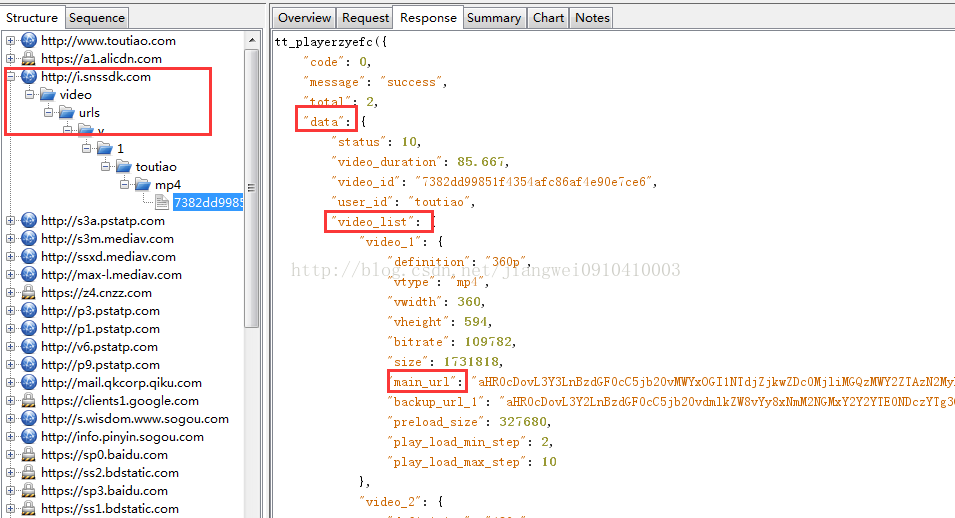955x518 pixels.
Task: Select the http://mail.qkcorp.qiku.com host
Action: tap(121, 383)
